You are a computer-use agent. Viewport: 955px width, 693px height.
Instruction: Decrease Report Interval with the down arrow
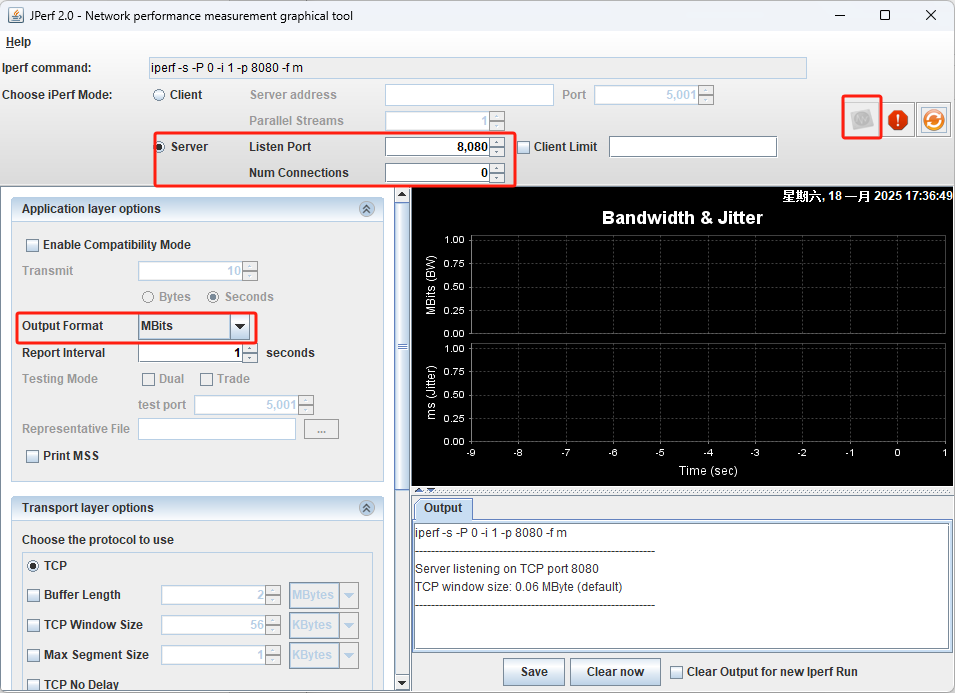tap(250, 358)
